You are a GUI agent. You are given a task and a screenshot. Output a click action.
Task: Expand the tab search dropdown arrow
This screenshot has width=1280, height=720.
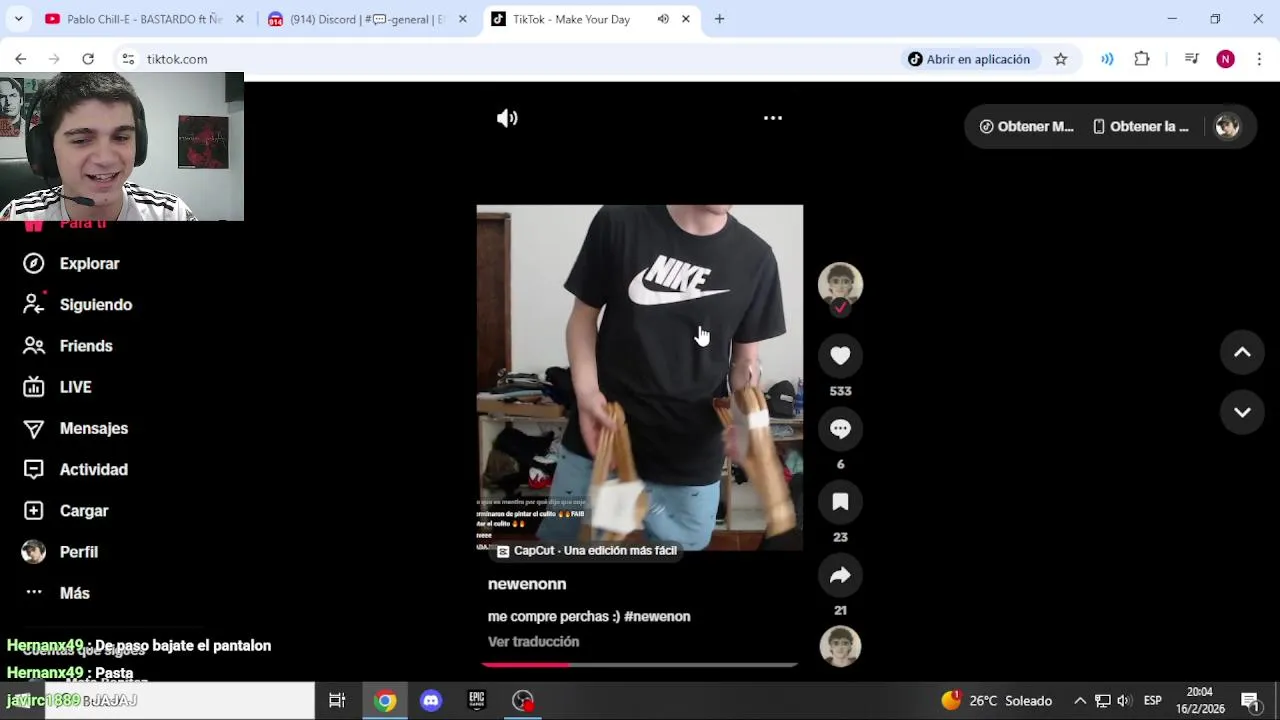pos(18,19)
